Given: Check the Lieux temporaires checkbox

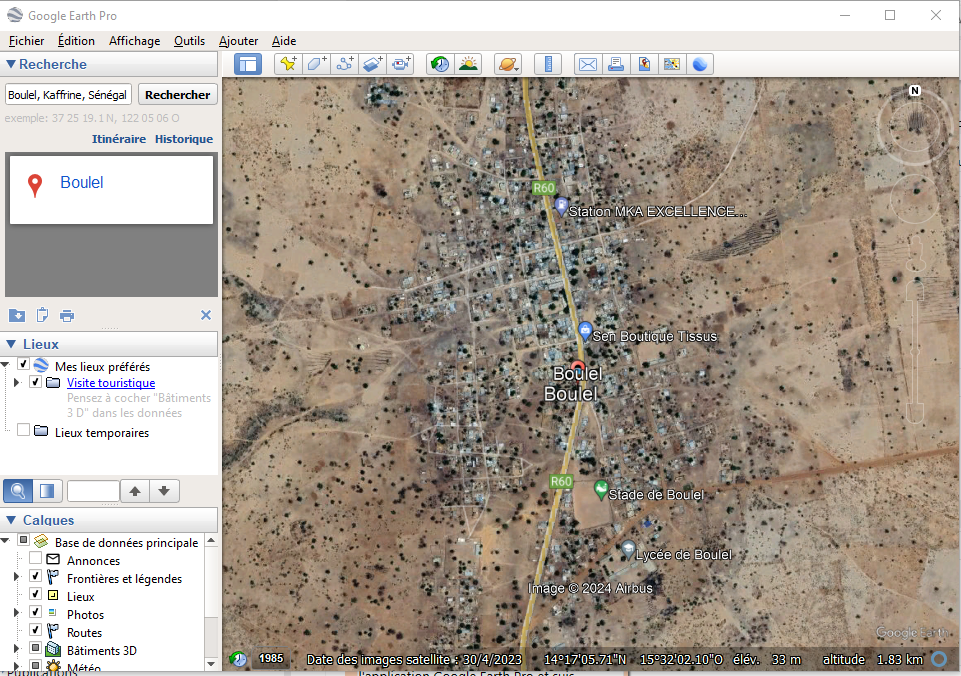Looking at the screenshot, I should pyautogui.click(x=23, y=431).
